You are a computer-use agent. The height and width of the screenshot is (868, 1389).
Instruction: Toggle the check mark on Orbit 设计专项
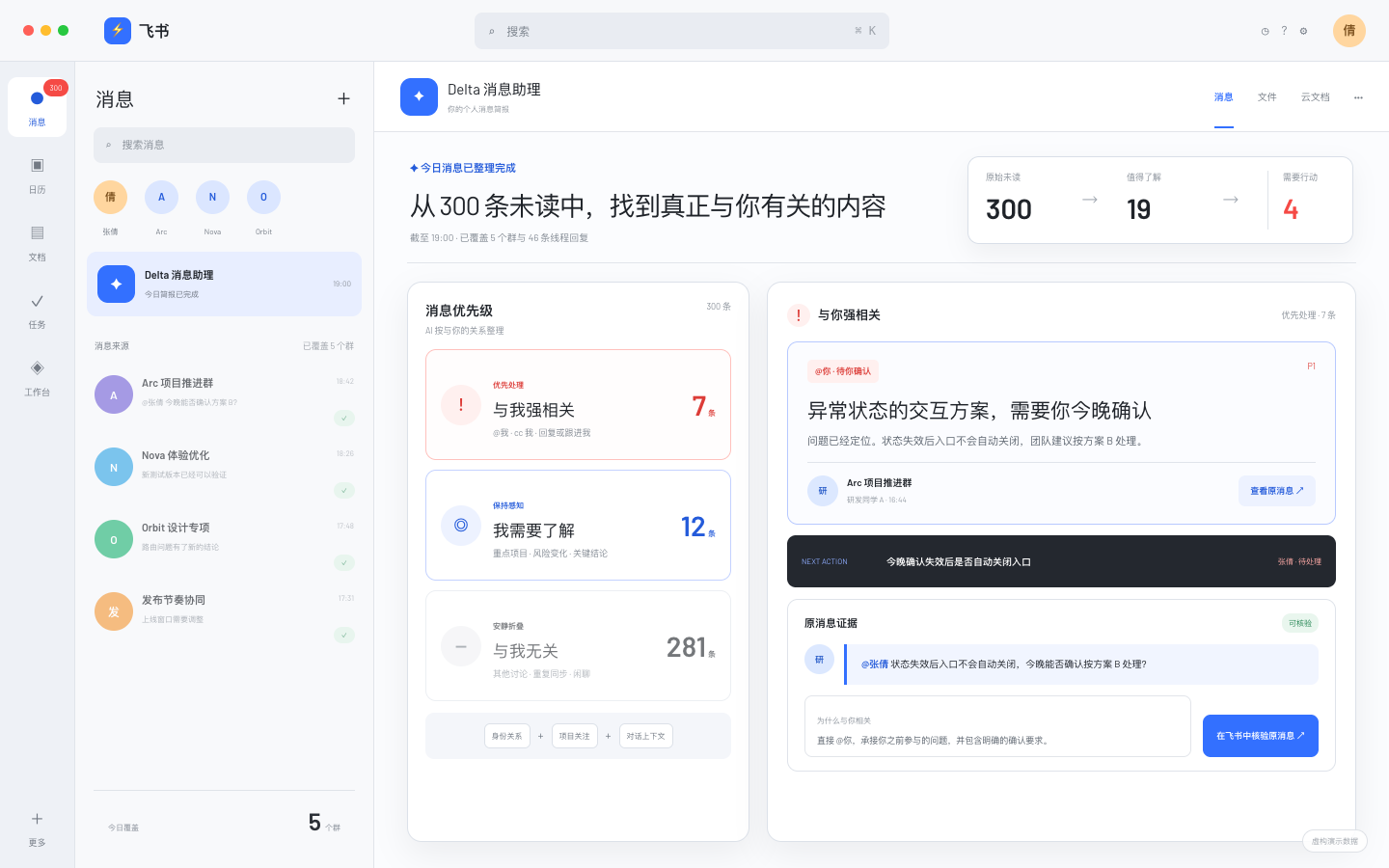tap(344, 562)
